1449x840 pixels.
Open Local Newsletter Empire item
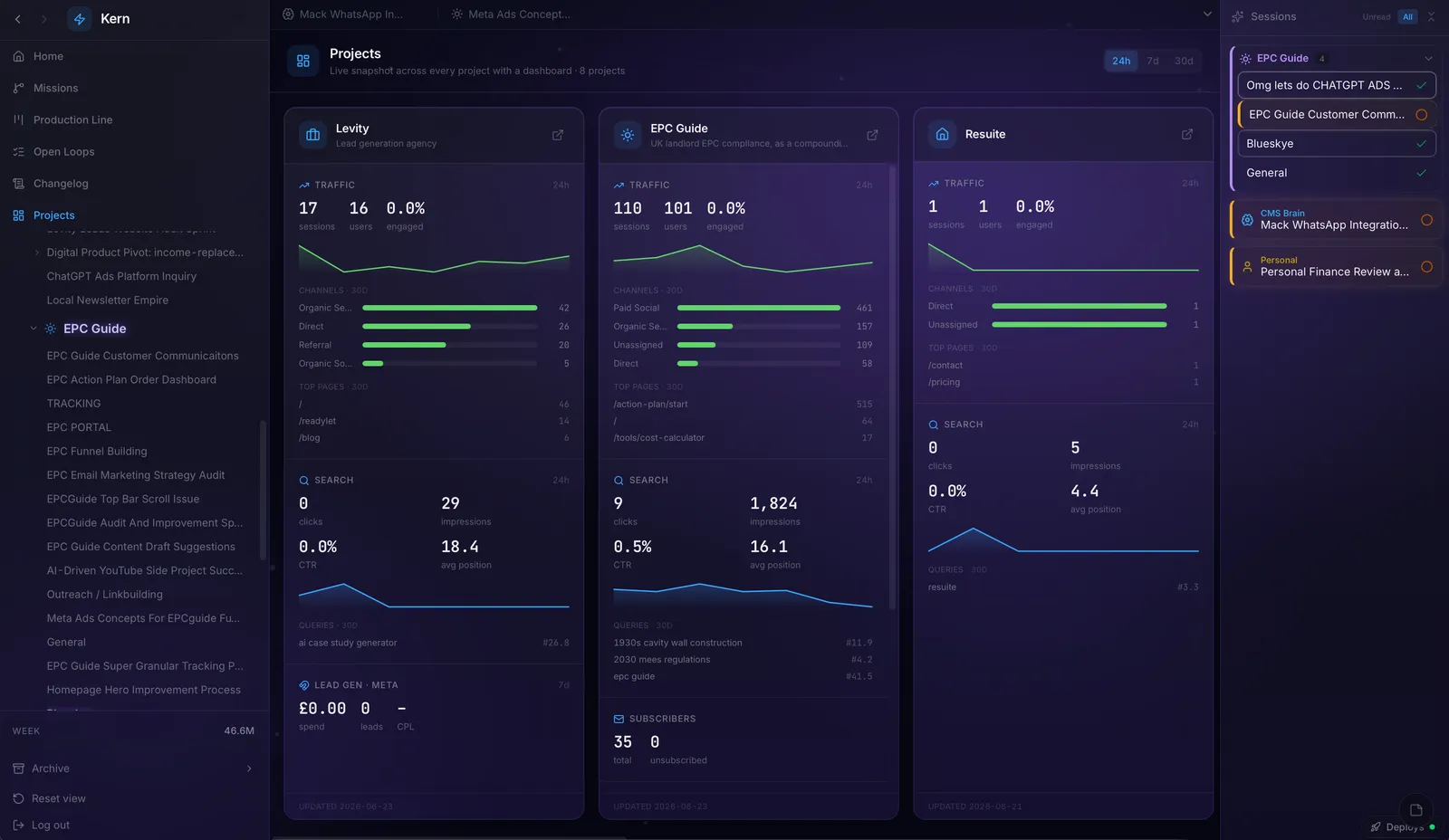108,300
